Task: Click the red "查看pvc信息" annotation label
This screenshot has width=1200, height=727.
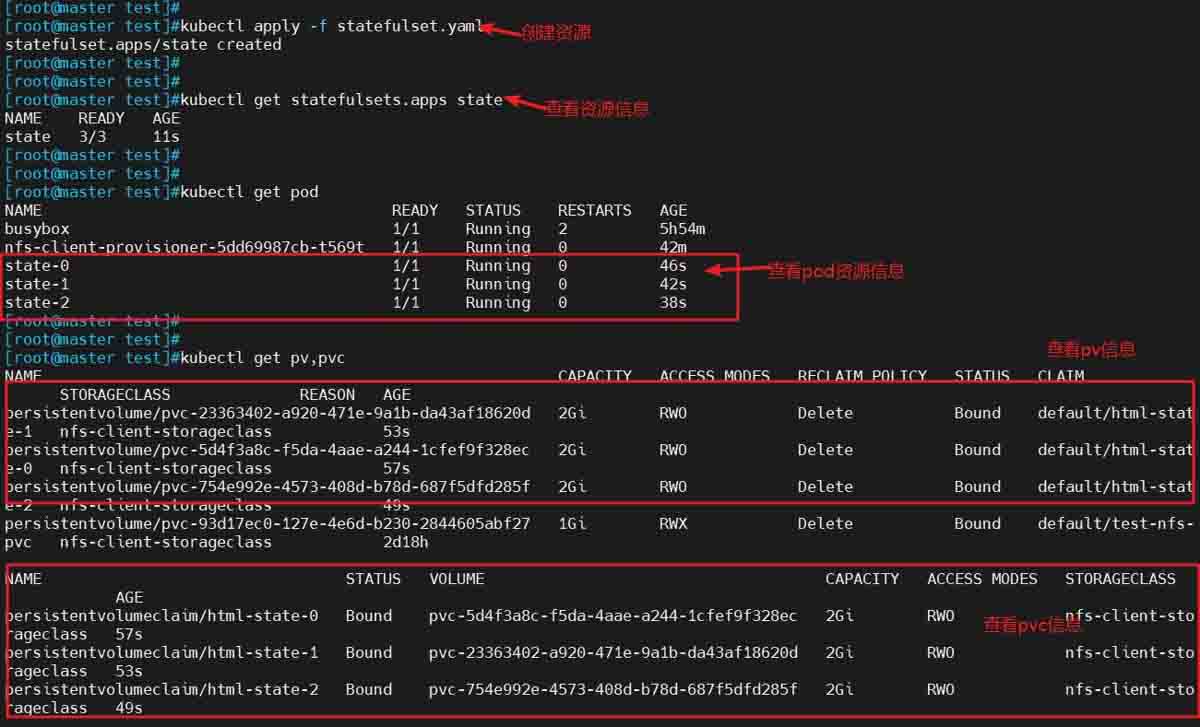Action: 1032,626
